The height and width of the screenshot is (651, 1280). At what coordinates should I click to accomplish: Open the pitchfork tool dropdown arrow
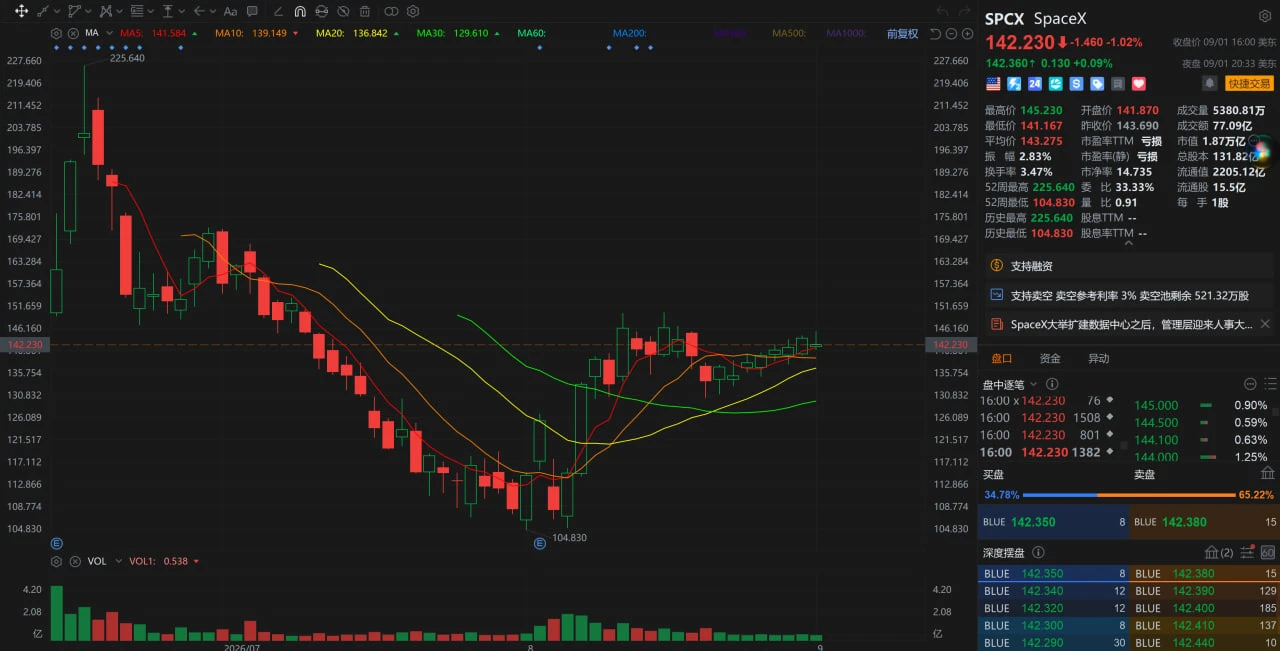tap(119, 11)
